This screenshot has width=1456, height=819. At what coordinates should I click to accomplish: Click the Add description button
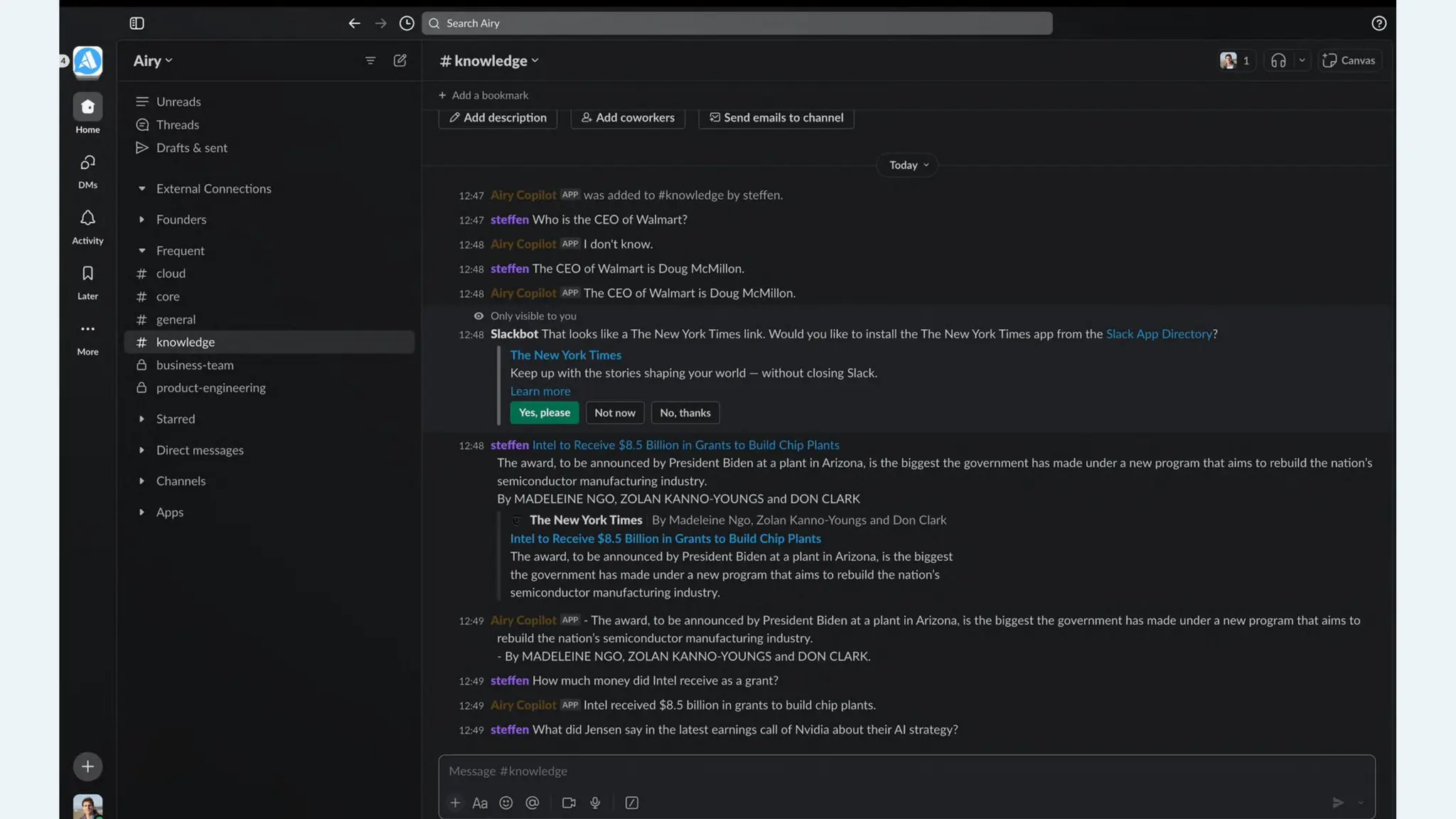tap(498, 117)
